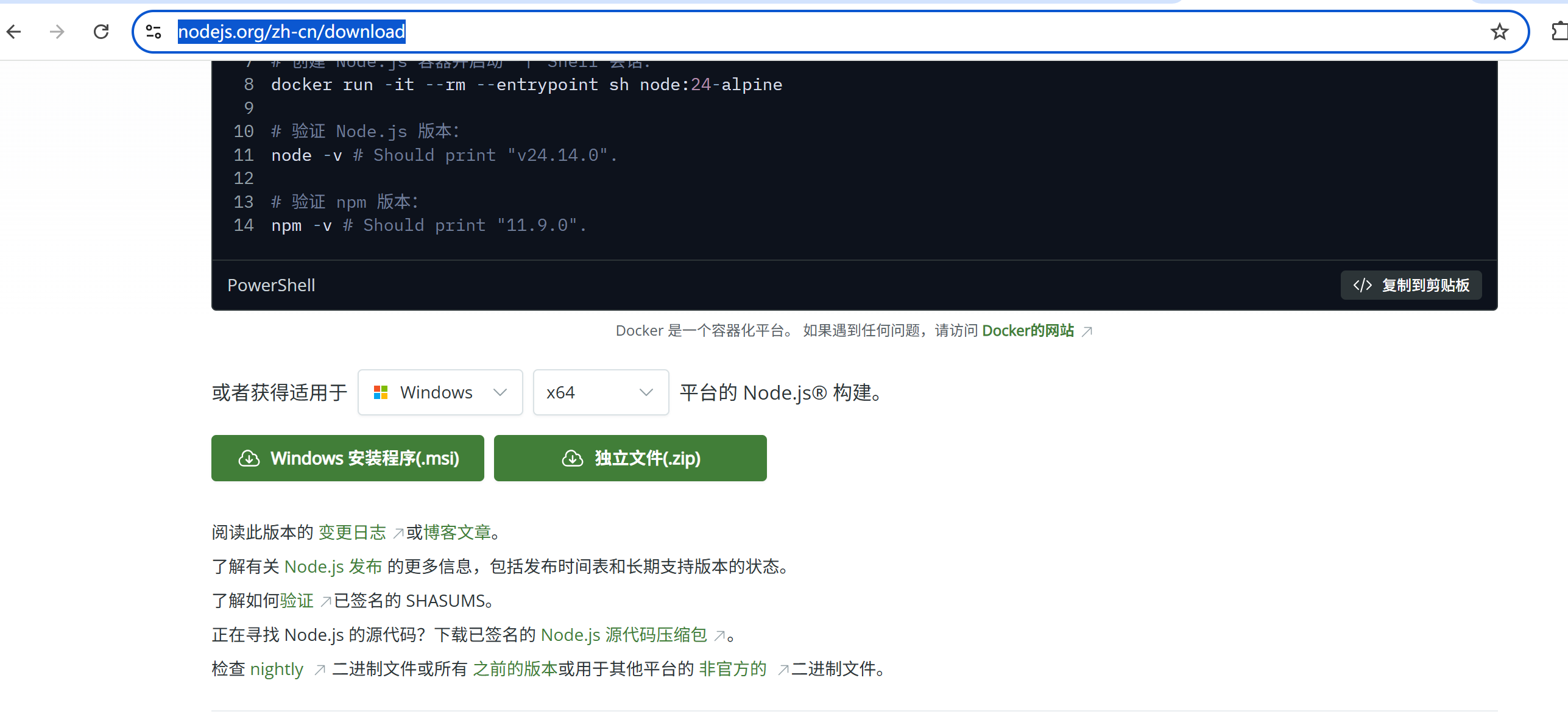The height and width of the screenshot is (714, 1568).
Task: Click 复制到剪贴板 to copy the code
Action: pyautogui.click(x=1411, y=285)
